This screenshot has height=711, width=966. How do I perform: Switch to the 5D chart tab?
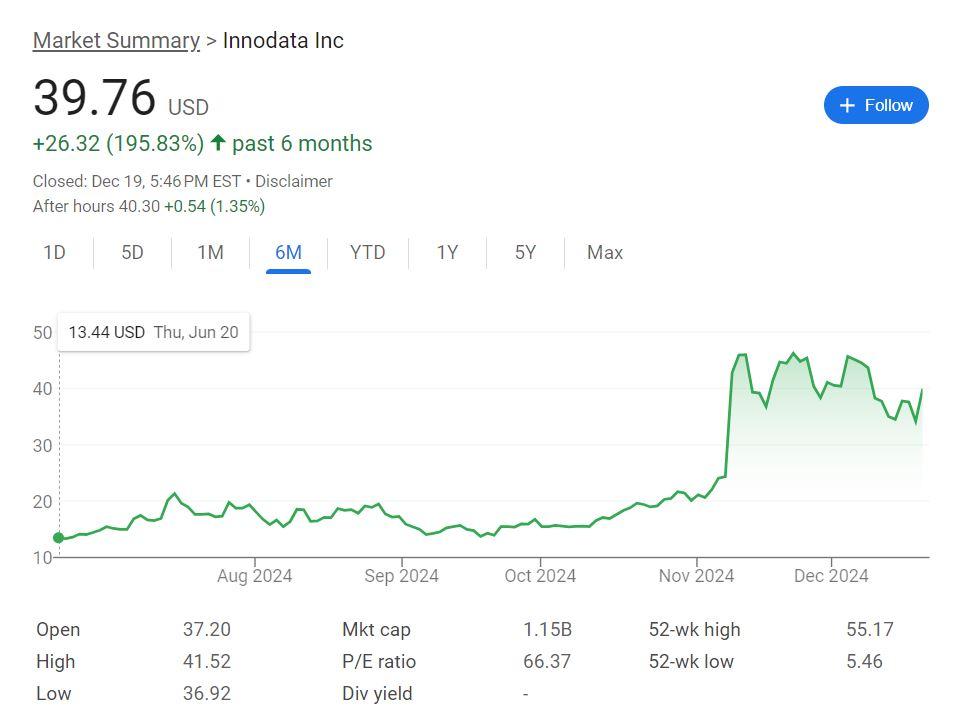coord(132,253)
